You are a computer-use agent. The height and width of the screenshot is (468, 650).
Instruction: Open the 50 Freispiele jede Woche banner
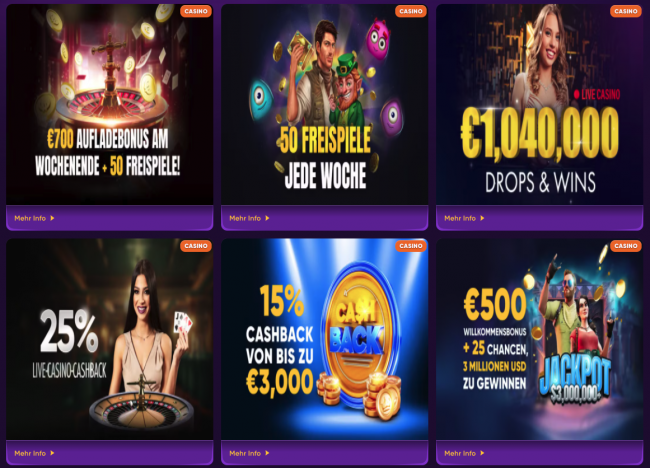click(325, 104)
